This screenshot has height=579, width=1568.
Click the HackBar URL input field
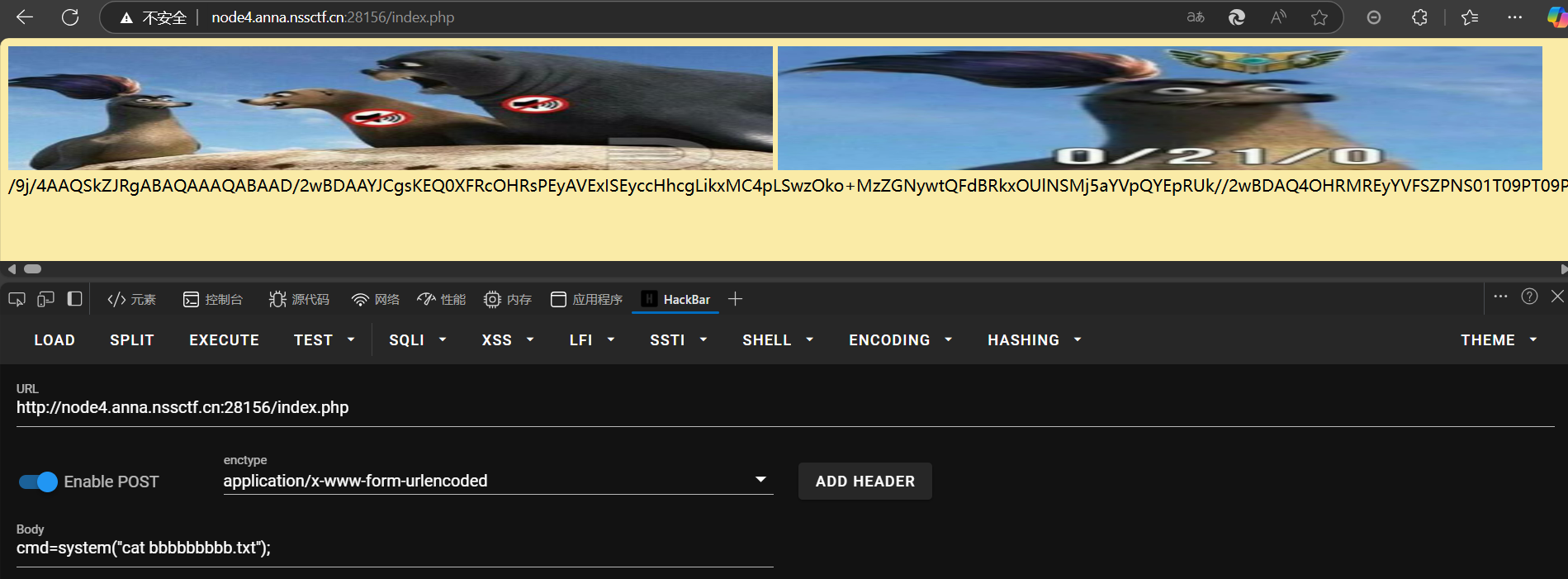point(784,407)
